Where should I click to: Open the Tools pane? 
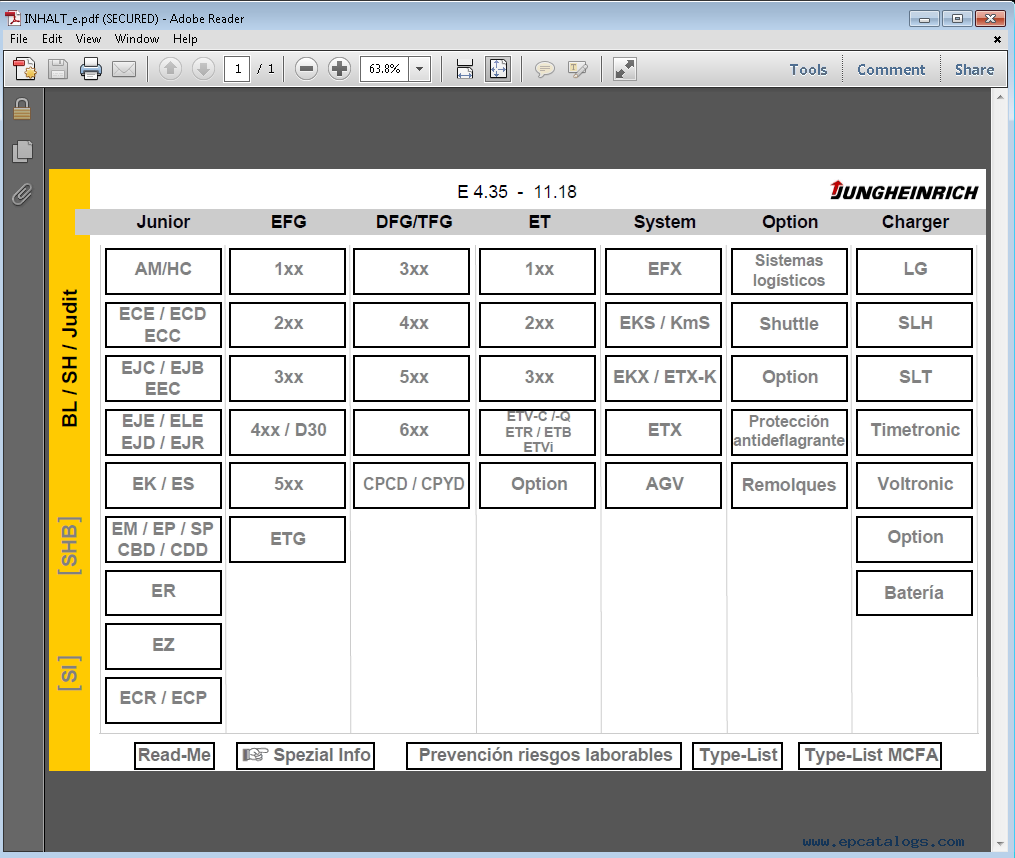[808, 69]
